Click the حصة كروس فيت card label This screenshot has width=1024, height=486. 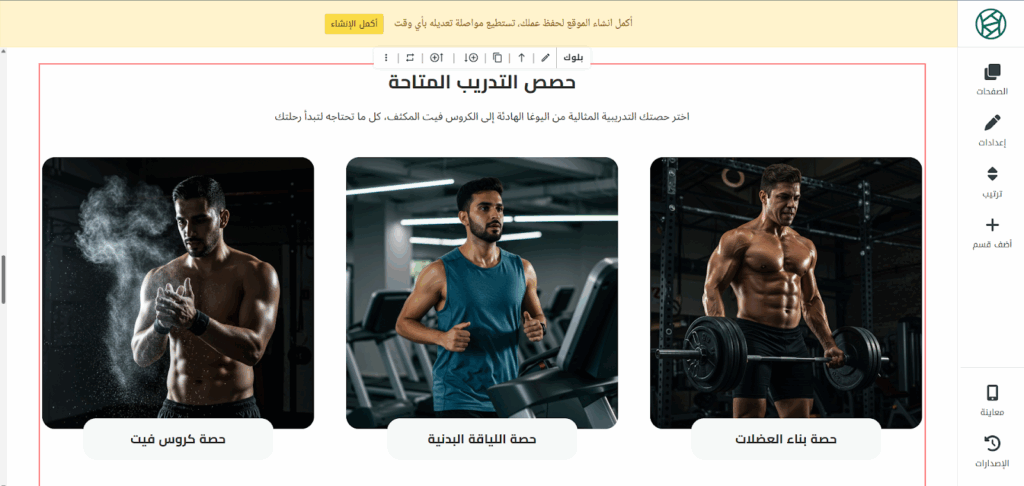[178, 439]
